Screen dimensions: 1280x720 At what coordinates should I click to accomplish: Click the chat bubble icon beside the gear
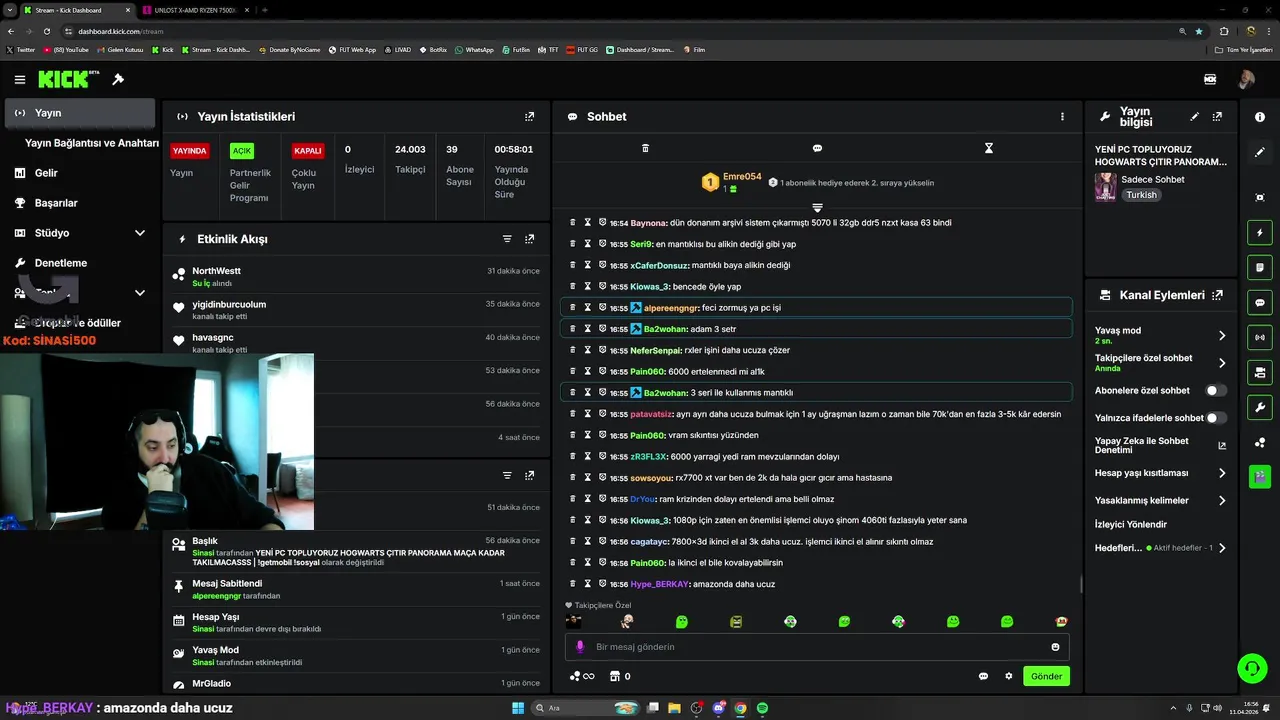tap(983, 676)
